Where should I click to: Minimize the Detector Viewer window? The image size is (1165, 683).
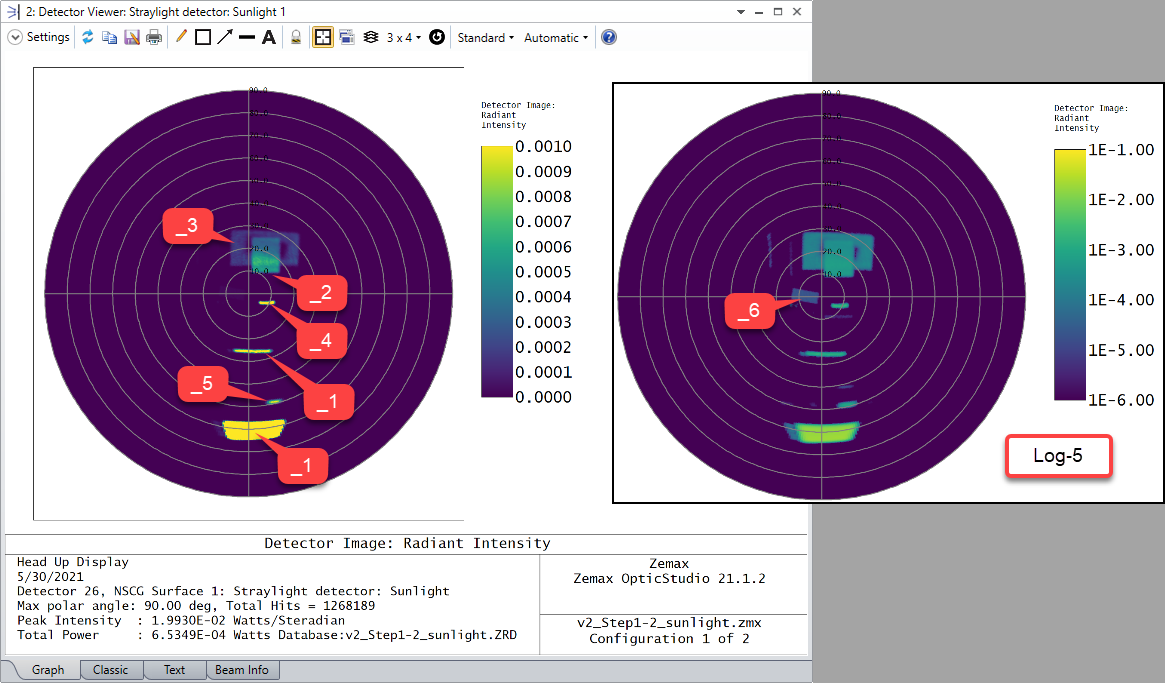pos(759,12)
